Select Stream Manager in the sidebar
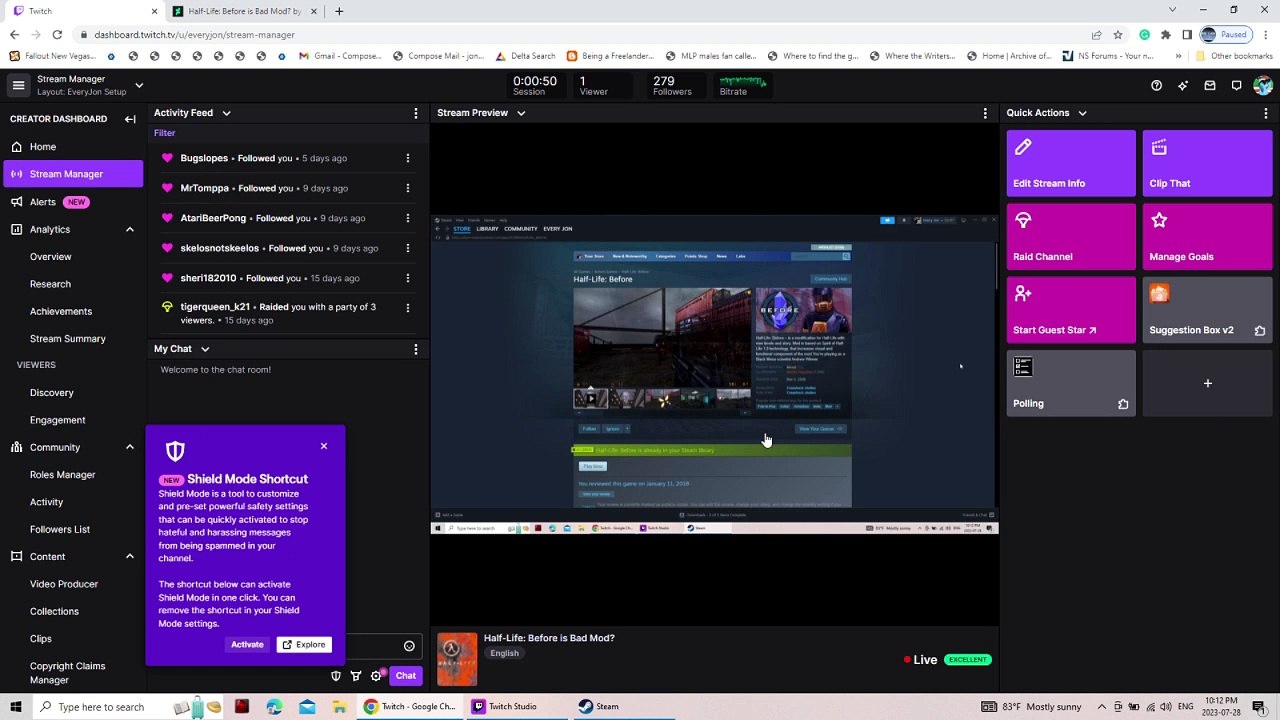The width and height of the screenshot is (1280, 720). [72, 174]
